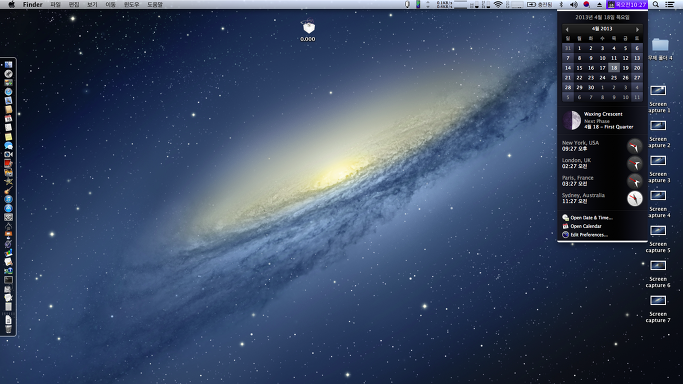Open the 이동 menu
This screenshot has height=384, width=683.
[x=111, y=4]
